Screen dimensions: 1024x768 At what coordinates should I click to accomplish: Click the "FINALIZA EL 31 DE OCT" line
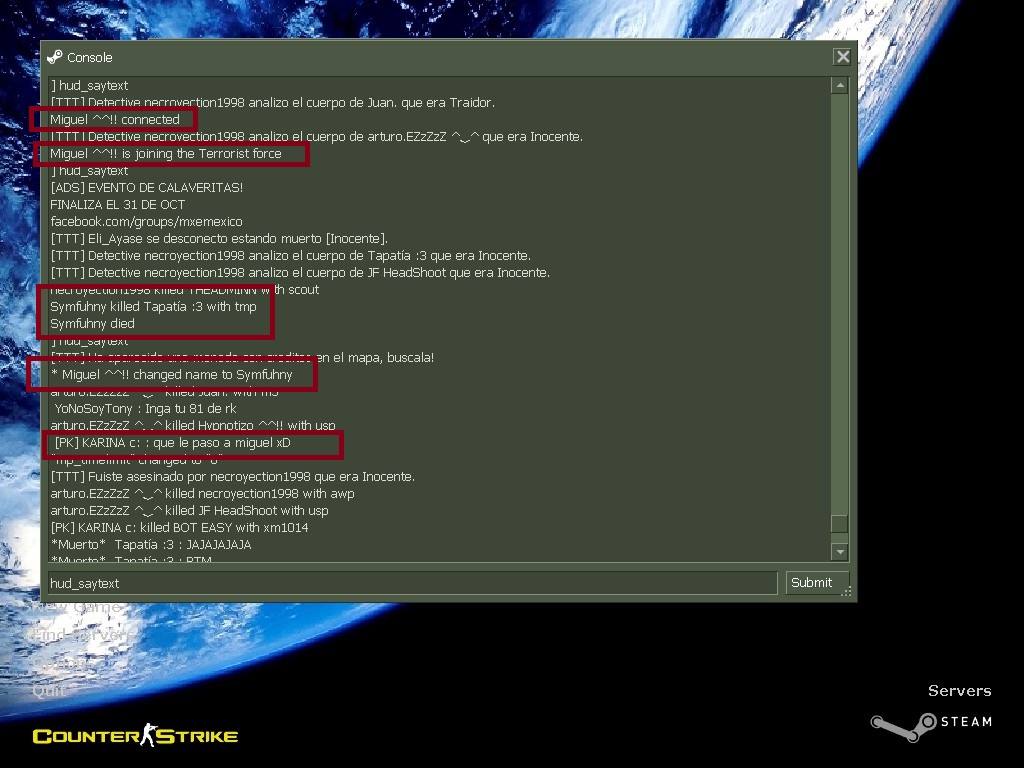[x=118, y=204]
